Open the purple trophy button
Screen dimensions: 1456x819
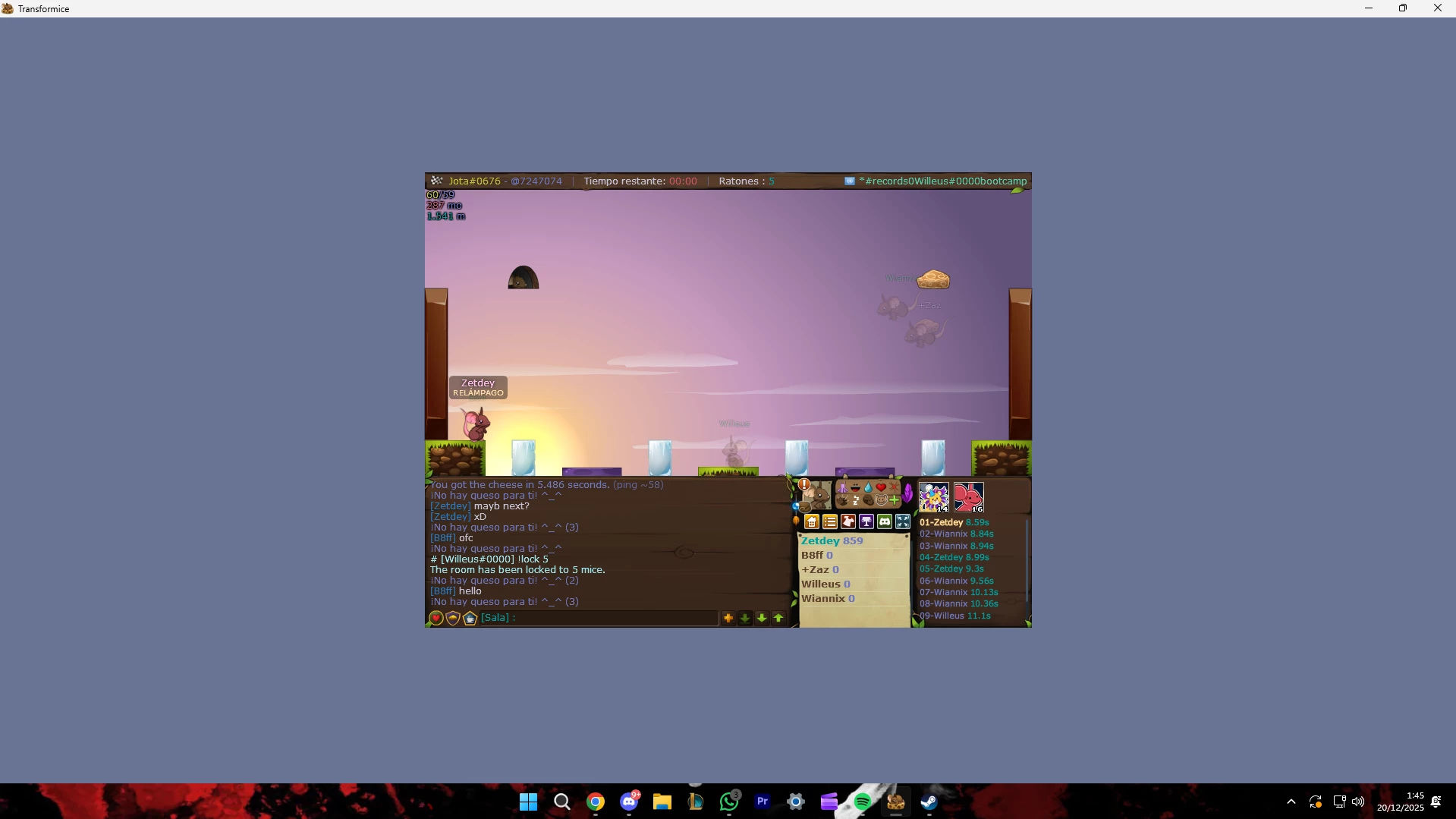click(866, 521)
